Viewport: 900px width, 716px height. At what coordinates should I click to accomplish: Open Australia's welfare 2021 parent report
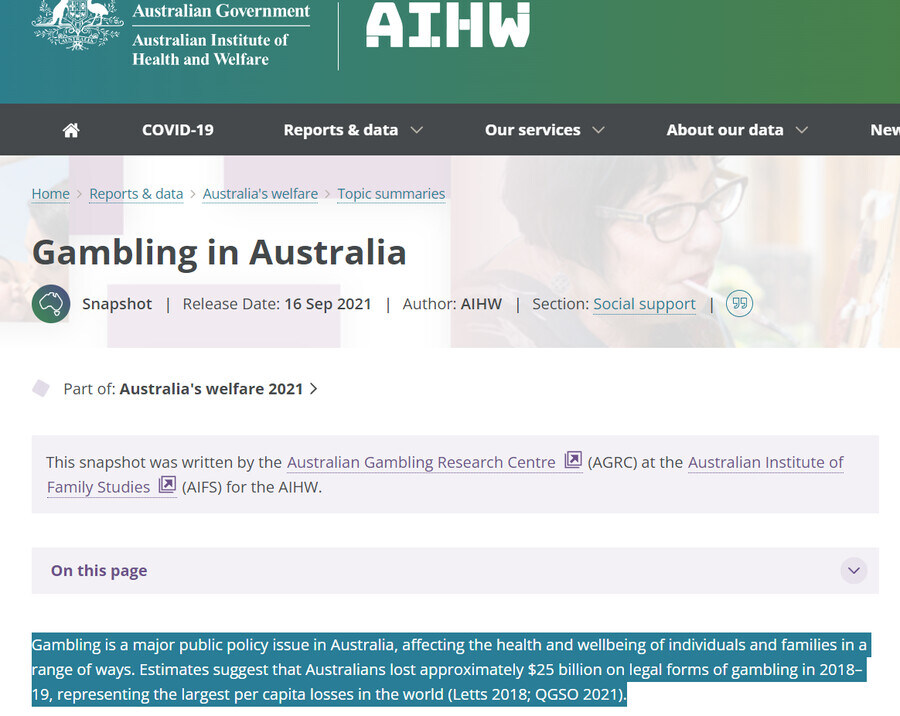(211, 389)
